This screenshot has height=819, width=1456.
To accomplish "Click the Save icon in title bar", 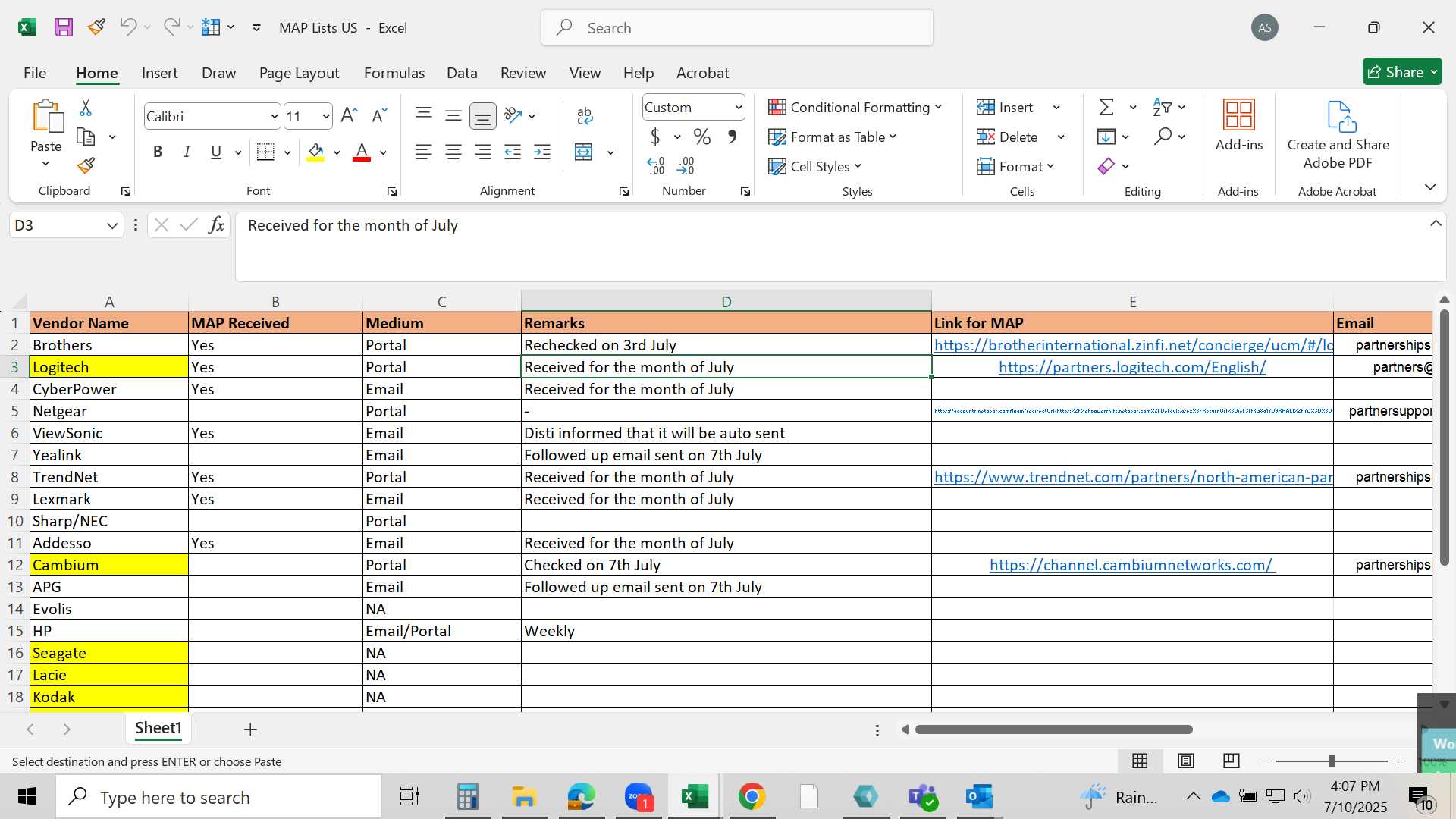I will pyautogui.click(x=64, y=27).
